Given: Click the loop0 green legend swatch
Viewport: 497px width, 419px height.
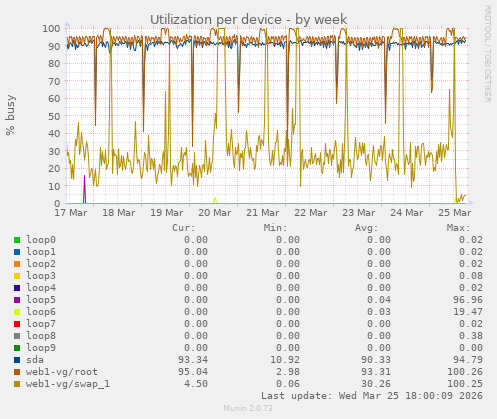Looking at the screenshot, I should (x=17, y=240).
